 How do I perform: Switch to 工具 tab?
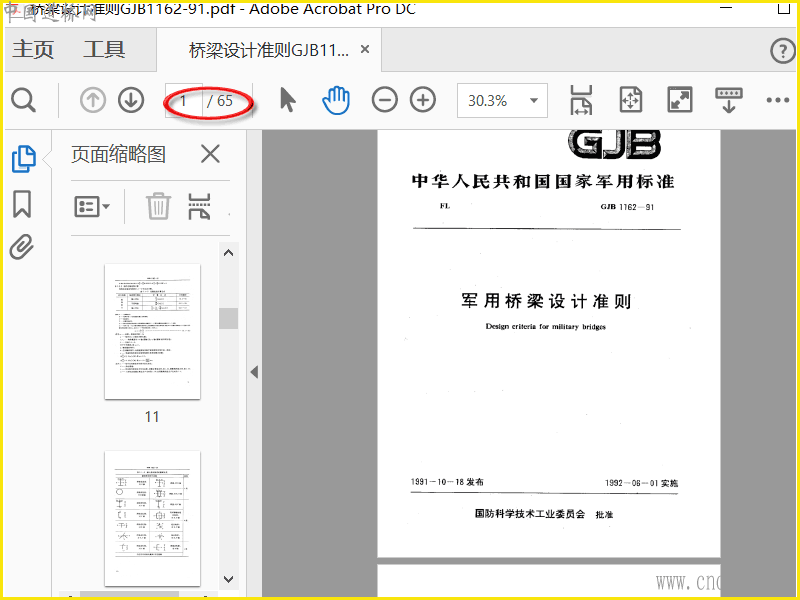tap(104, 49)
